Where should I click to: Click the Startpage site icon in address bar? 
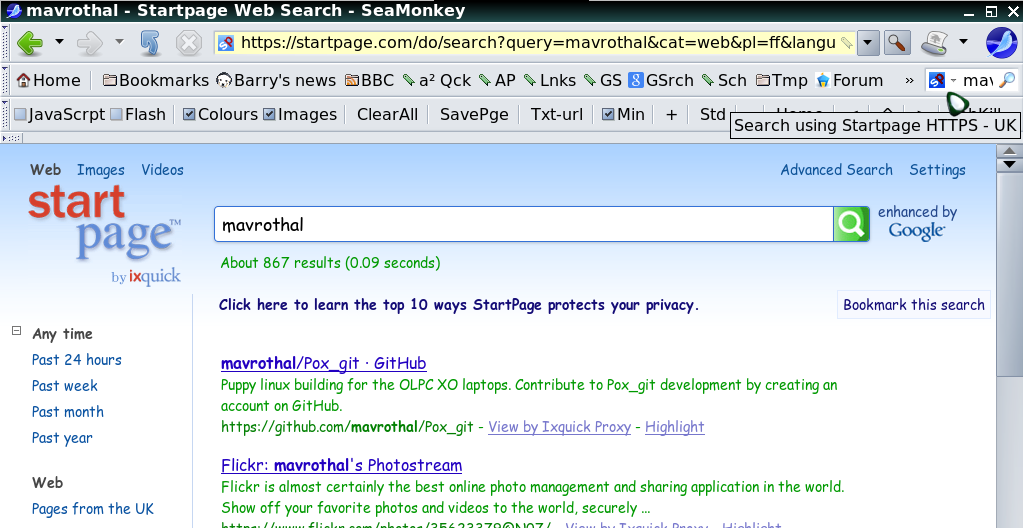click(x=226, y=43)
